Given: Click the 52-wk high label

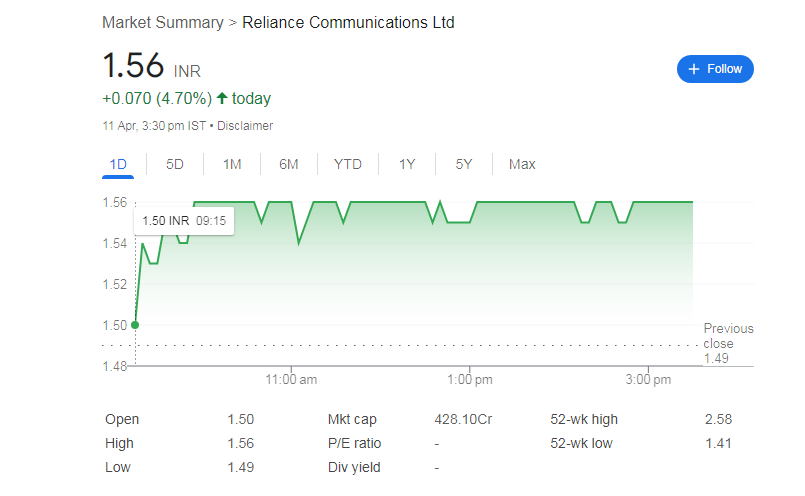Looking at the screenshot, I should [x=584, y=419].
